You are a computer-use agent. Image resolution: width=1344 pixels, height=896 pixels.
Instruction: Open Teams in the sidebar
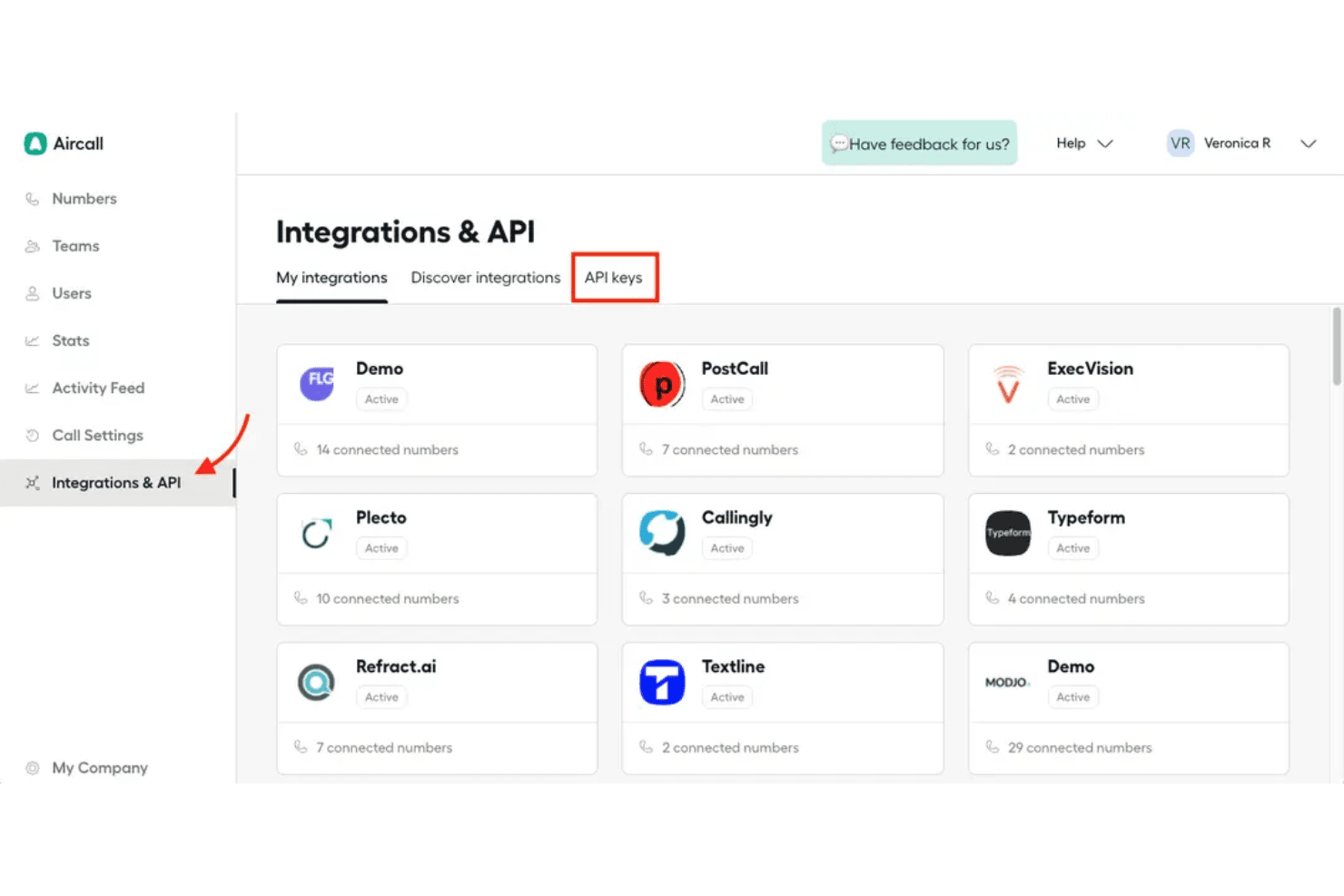(x=75, y=246)
